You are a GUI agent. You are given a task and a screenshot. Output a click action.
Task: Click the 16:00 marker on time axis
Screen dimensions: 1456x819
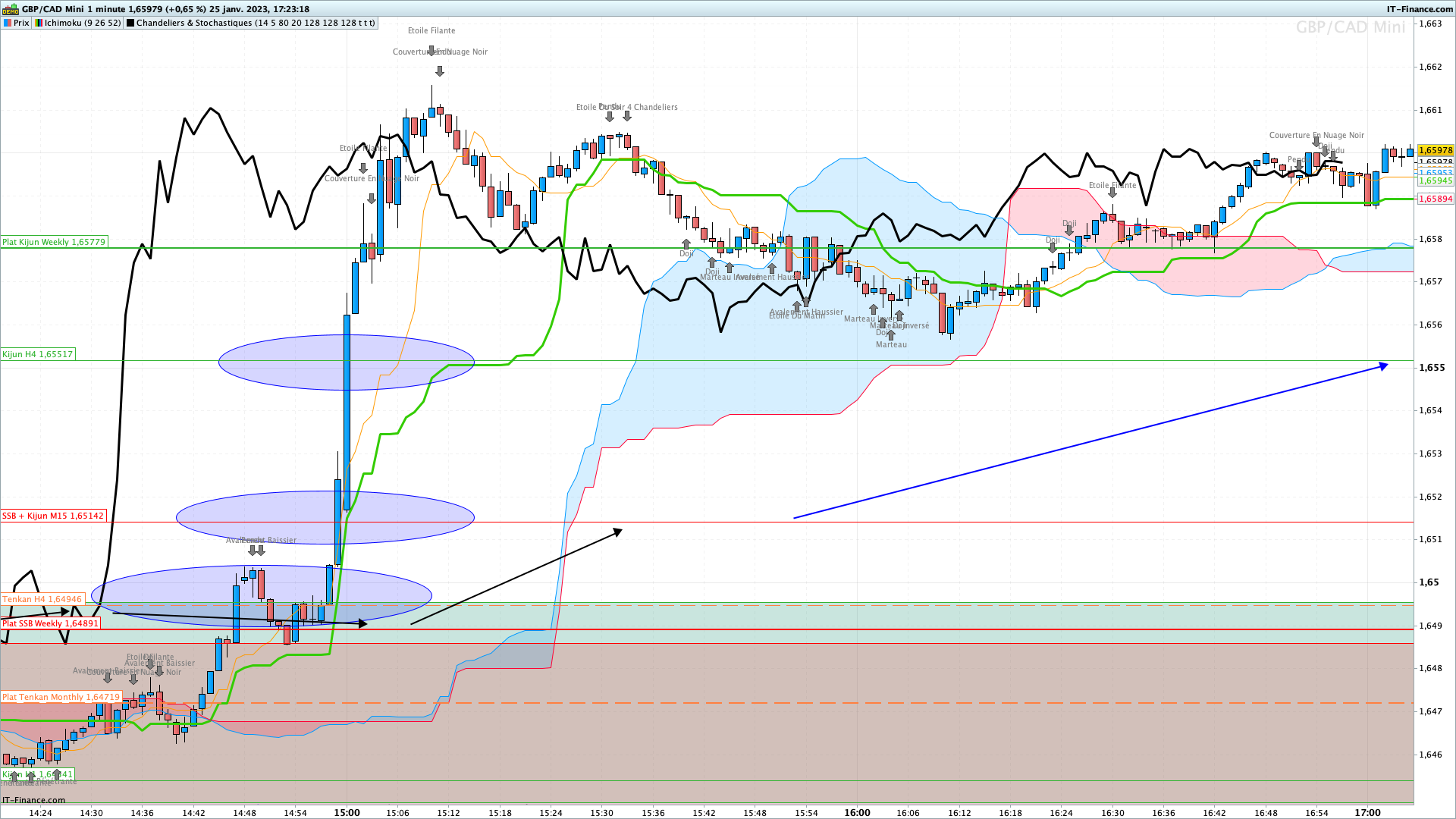pos(857,812)
